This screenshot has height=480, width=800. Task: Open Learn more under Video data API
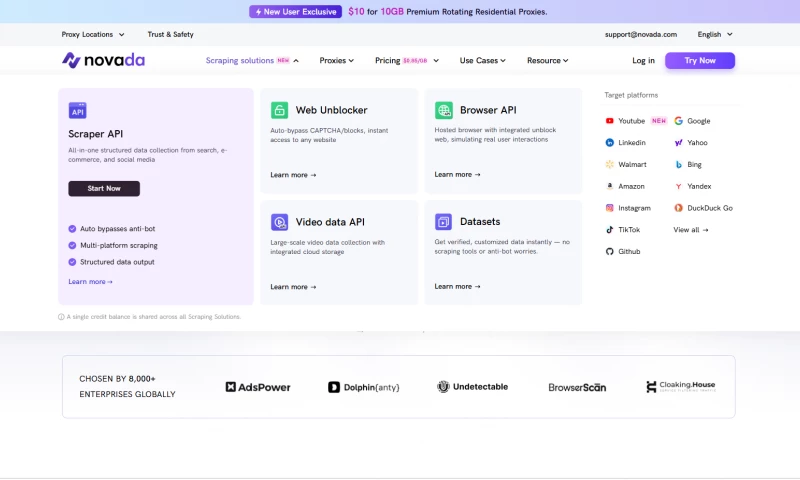(x=293, y=287)
